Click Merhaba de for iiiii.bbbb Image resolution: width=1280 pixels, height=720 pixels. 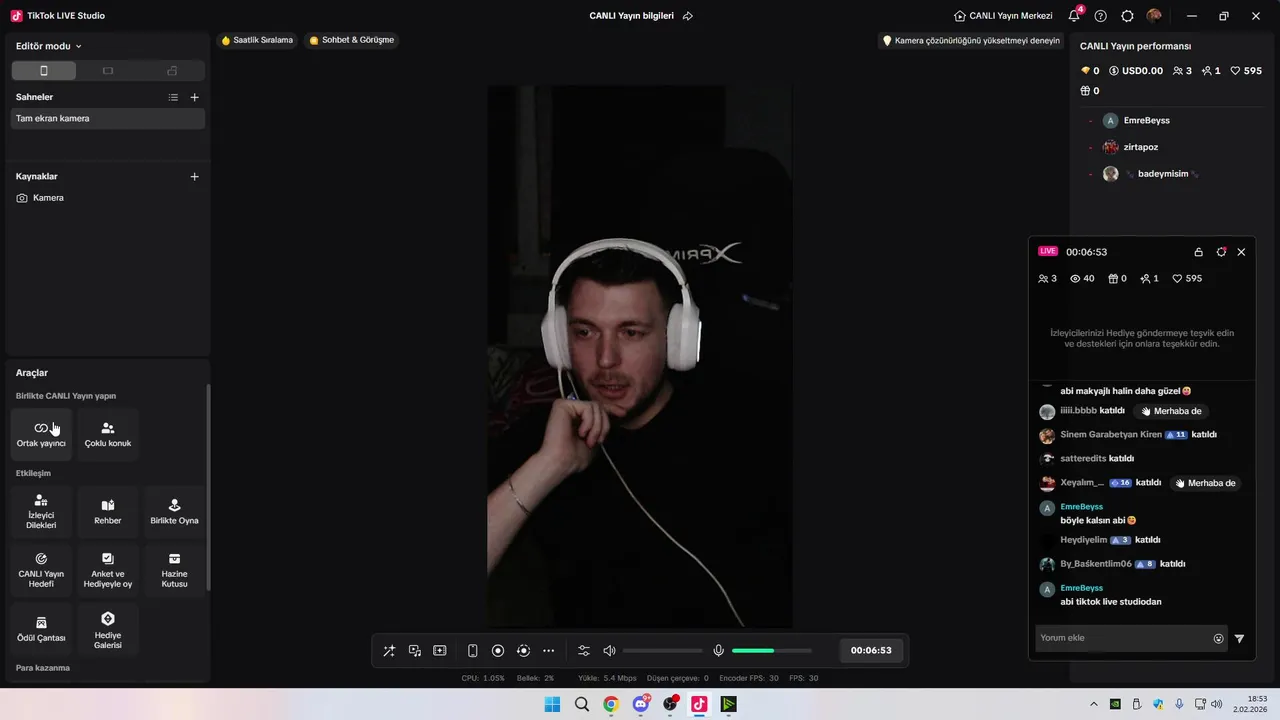[x=1171, y=411]
